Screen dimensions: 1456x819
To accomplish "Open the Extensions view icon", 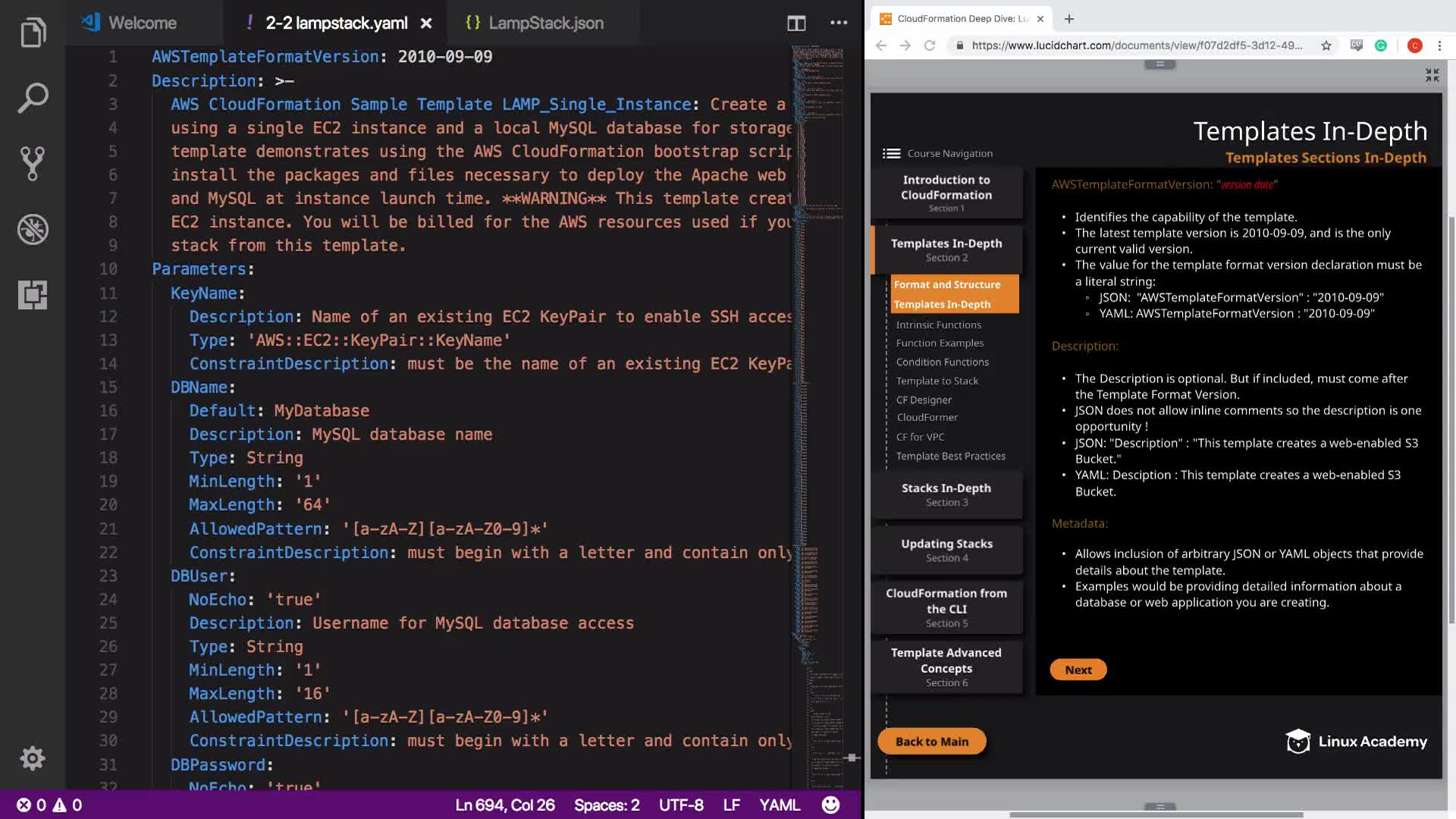I will point(33,294).
